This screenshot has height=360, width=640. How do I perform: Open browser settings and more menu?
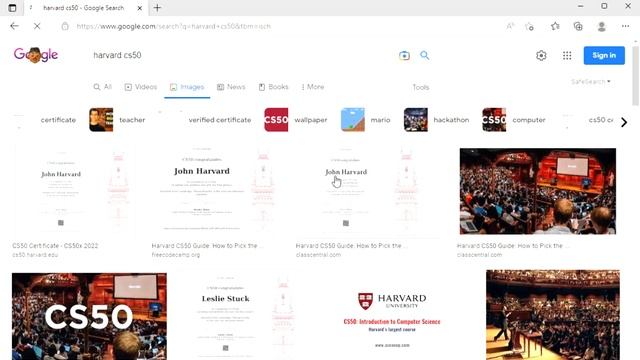tap(625, 26)
